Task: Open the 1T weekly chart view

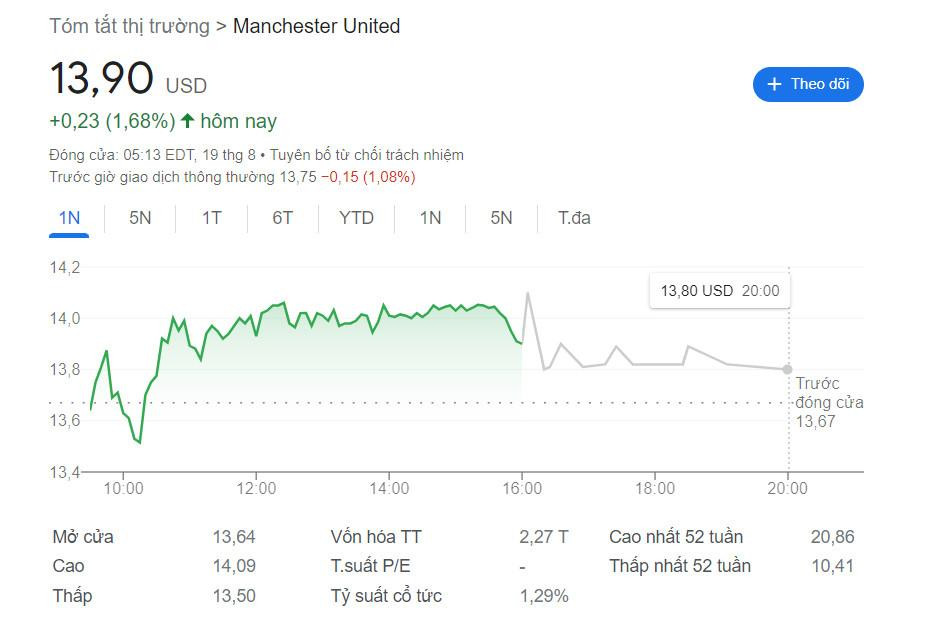Action: pos(210,217)
